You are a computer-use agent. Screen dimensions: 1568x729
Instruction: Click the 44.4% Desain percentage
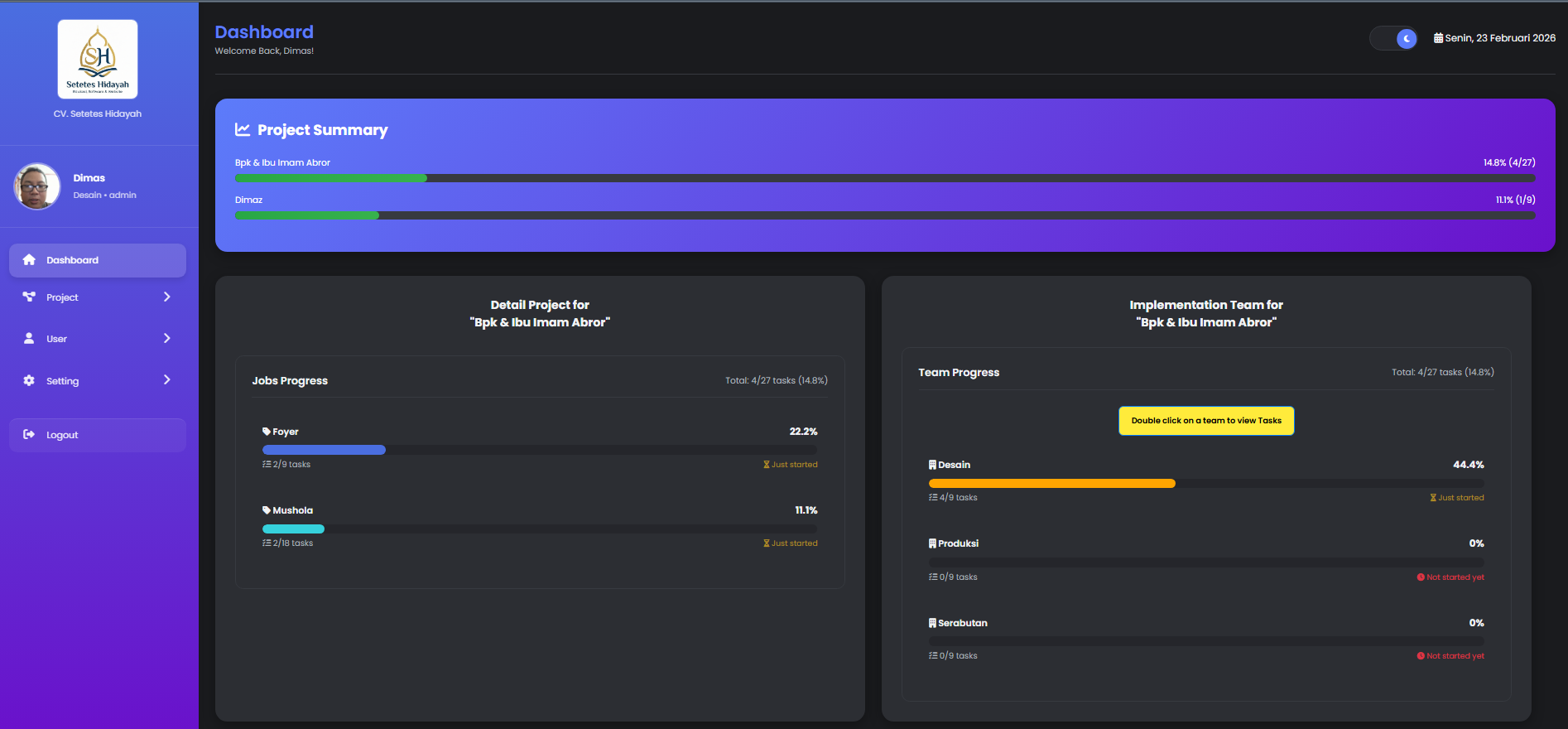(x=1469, y=465)
